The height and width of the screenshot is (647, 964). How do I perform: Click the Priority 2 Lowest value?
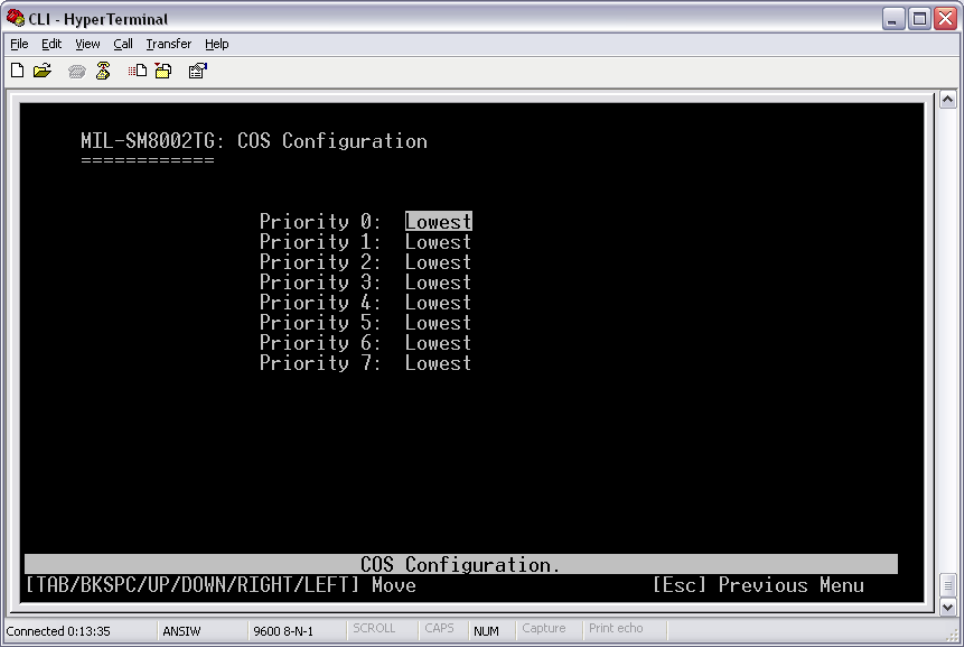click(x=438, y=262)
